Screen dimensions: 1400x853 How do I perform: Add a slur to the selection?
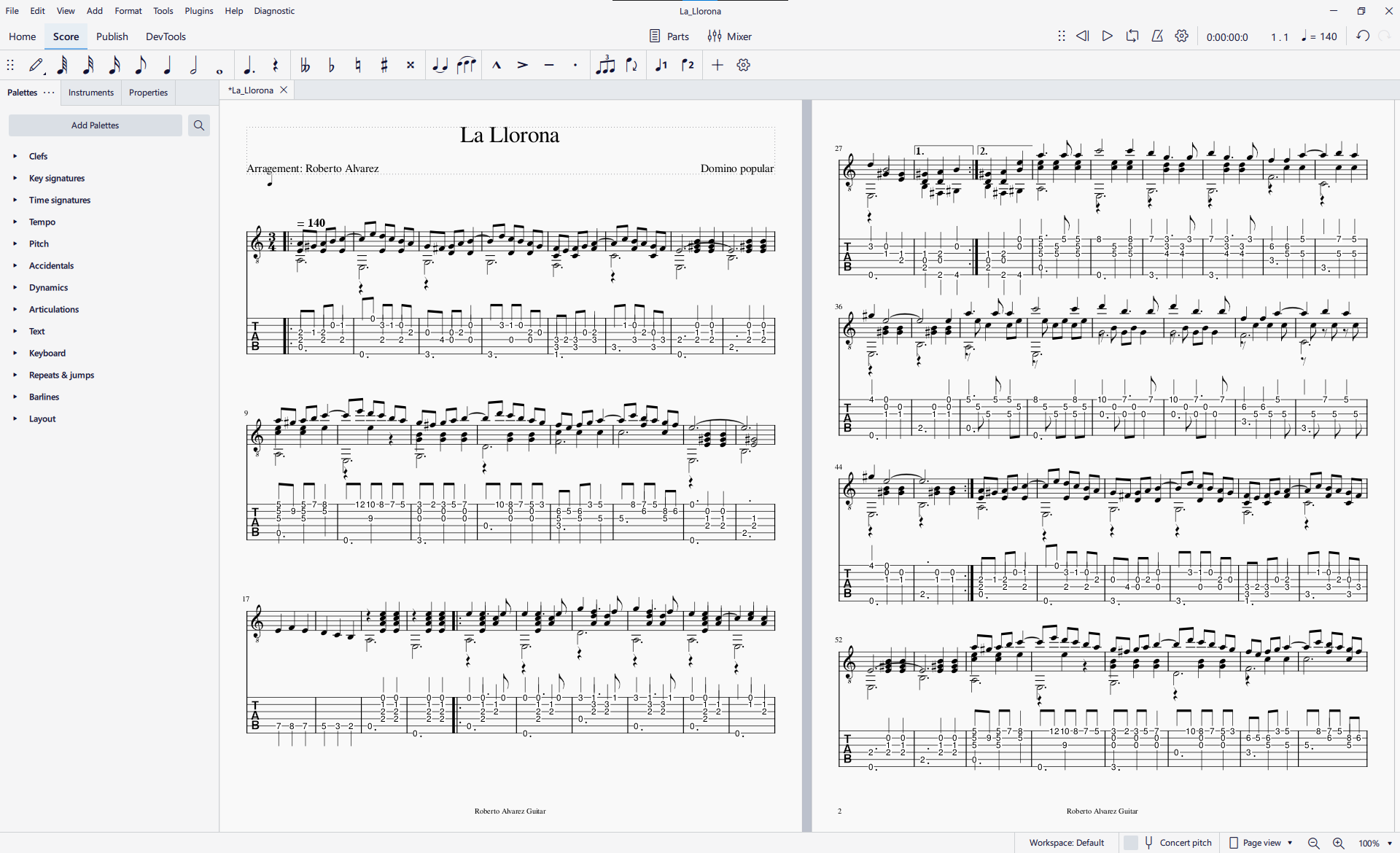point(467,65)
